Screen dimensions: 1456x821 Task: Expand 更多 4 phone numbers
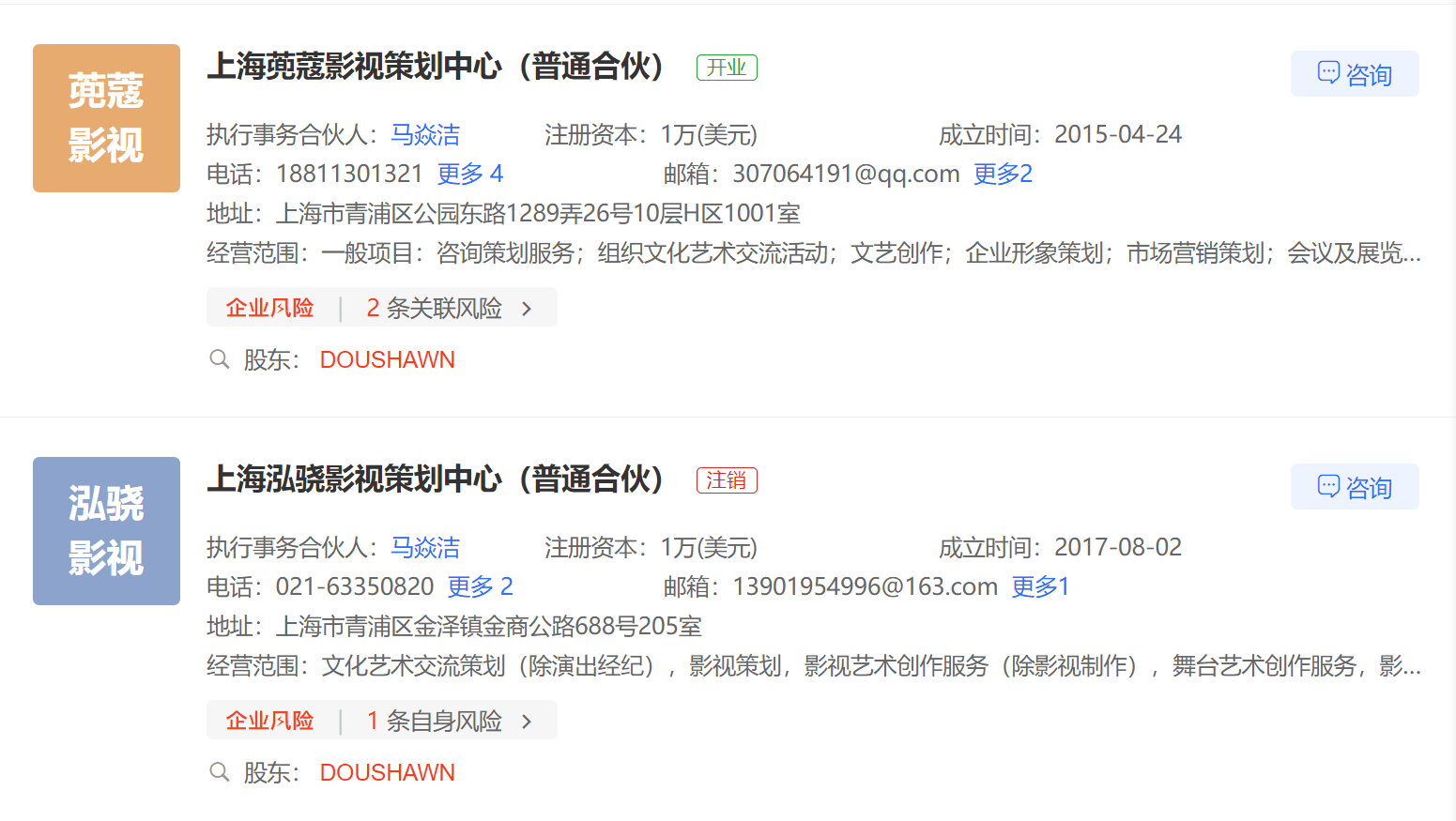click(x=470, y=175)
